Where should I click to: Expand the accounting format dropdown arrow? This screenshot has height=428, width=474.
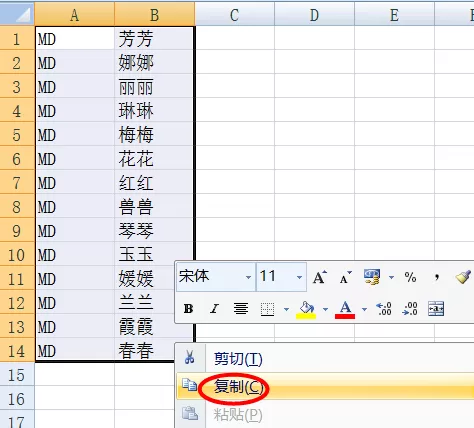(x=391, y=277)
